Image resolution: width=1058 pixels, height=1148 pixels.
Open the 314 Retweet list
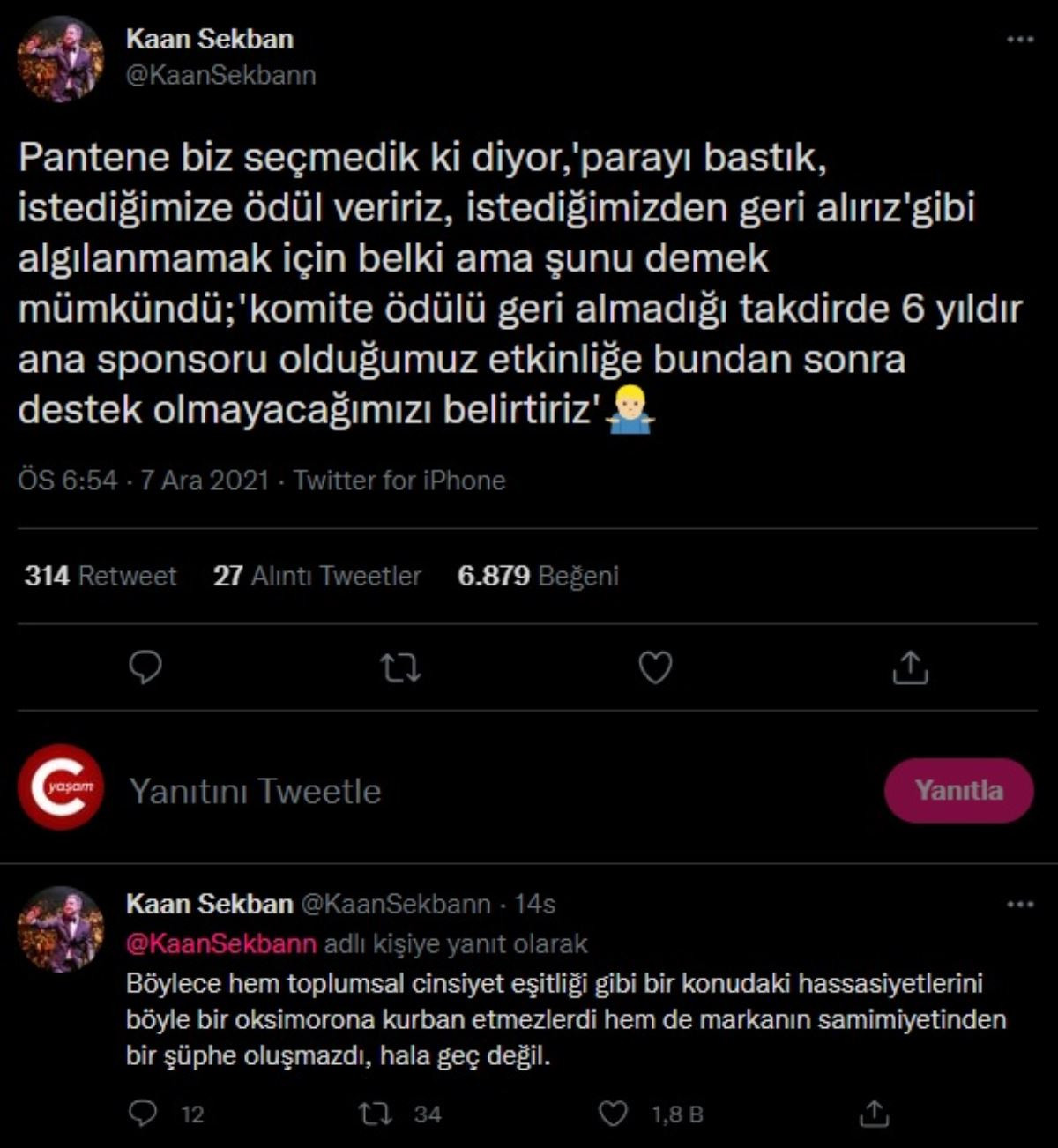pyautogui.click(x=100, y=576)
